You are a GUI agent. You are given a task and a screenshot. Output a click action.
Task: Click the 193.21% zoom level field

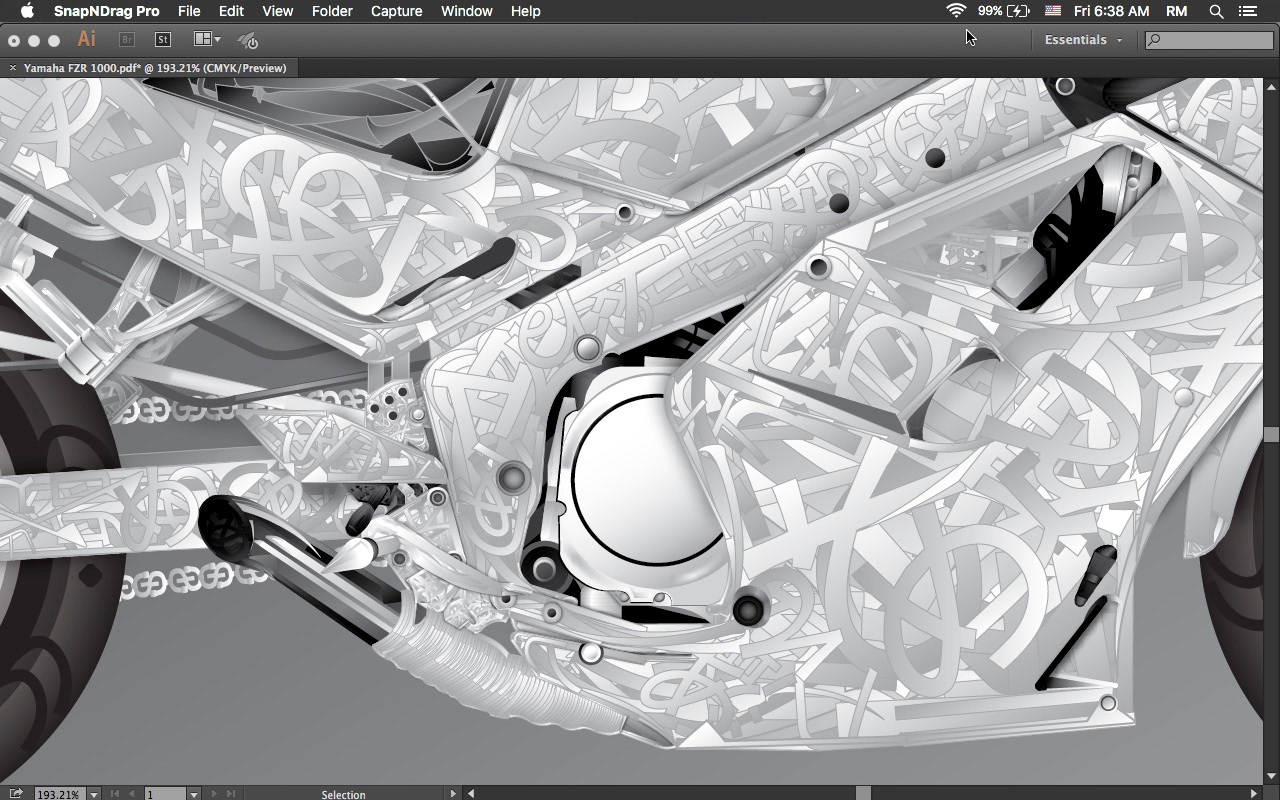coord(59,794)
